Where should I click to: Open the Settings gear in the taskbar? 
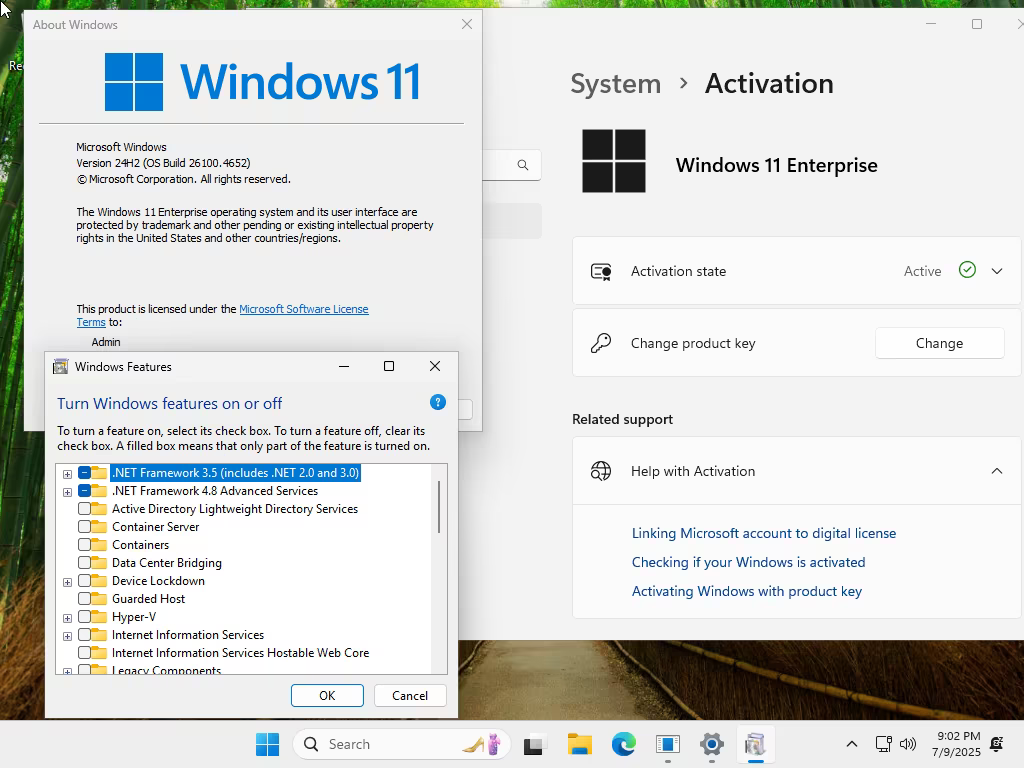[x=711, y=744]
